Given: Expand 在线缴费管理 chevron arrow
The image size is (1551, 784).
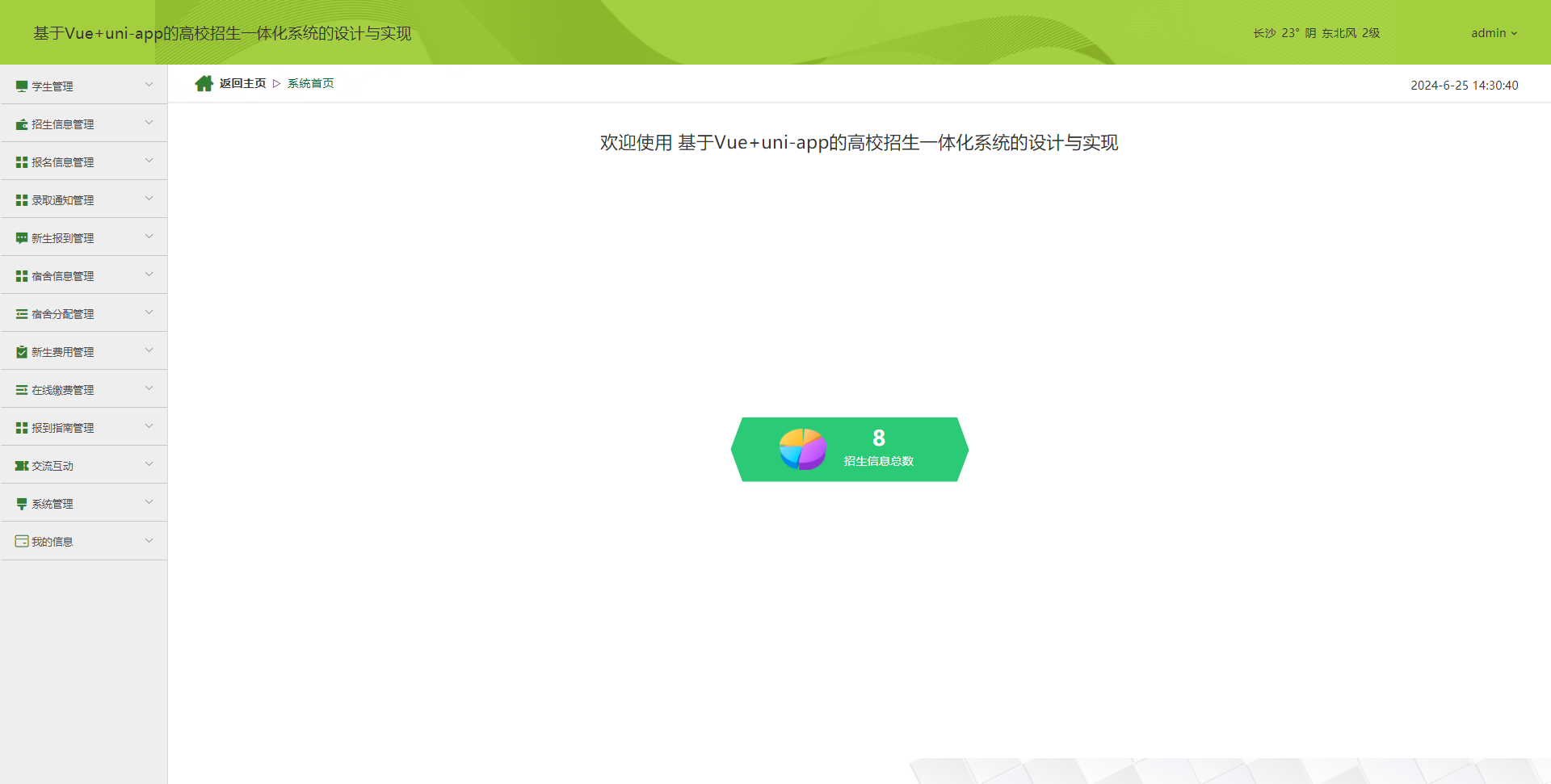Looking at the screenshot, I should point(149,388).
